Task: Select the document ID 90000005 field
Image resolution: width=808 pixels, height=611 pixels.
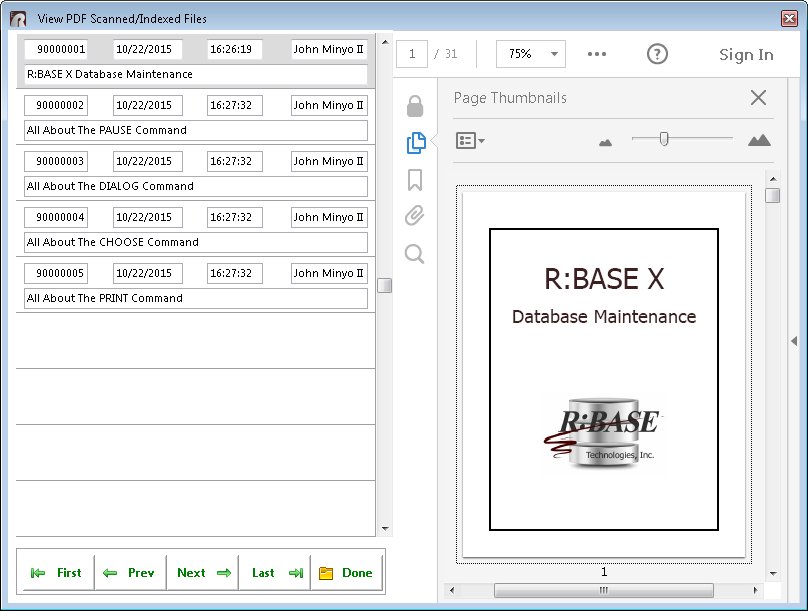Action: point(56,273)
